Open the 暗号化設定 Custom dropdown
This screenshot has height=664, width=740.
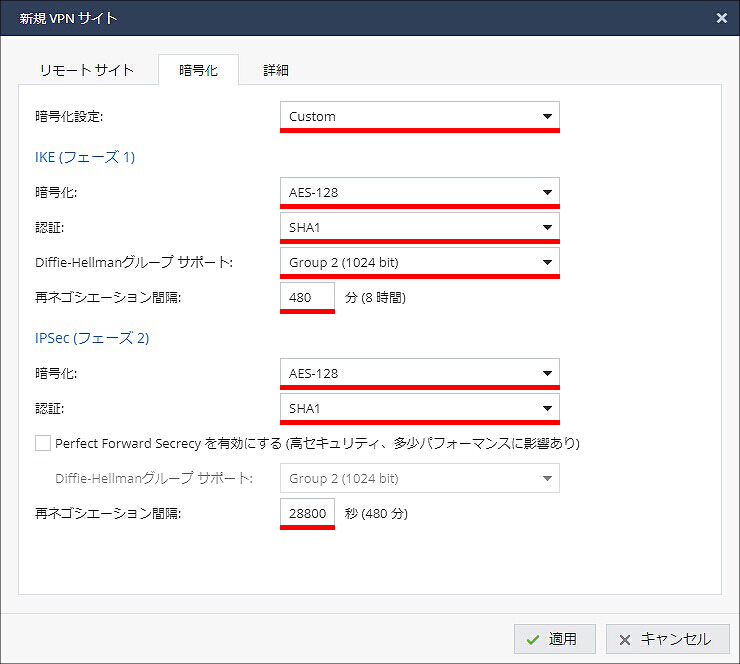(420, 116)
